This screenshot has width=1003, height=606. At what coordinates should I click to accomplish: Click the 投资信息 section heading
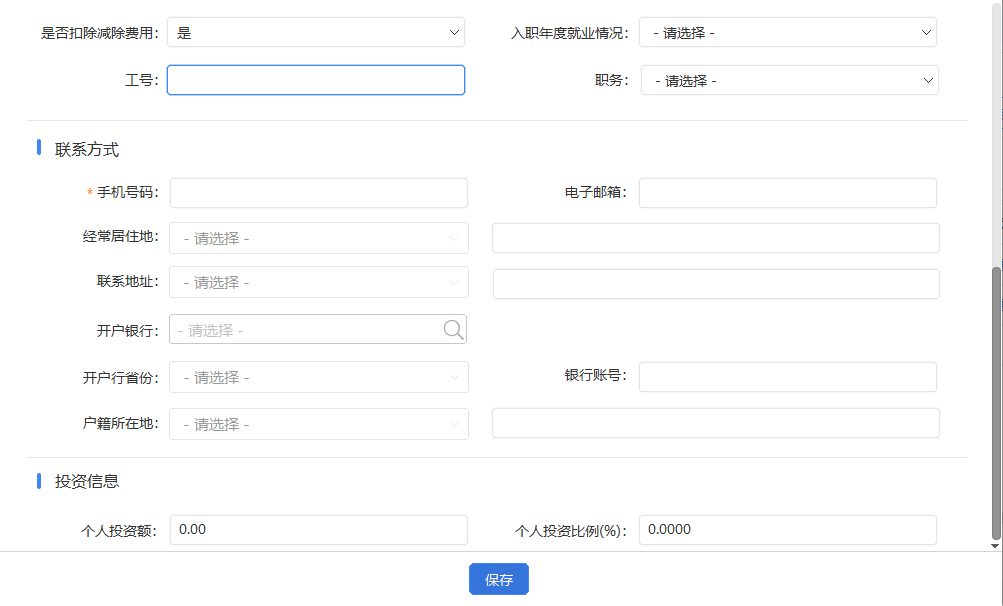tap(87, 481)
